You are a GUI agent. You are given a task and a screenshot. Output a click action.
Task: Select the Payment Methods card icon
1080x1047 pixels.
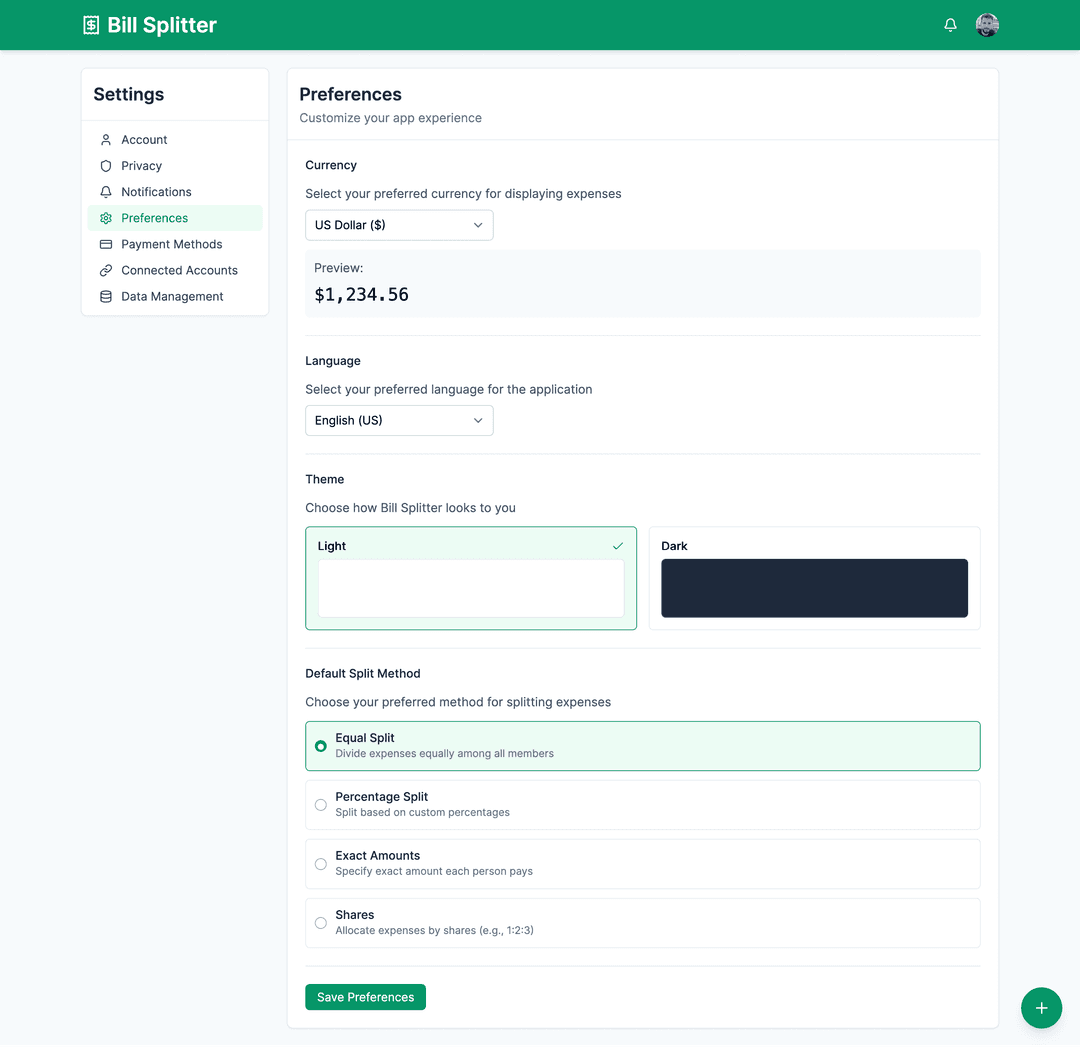[105, 243]
